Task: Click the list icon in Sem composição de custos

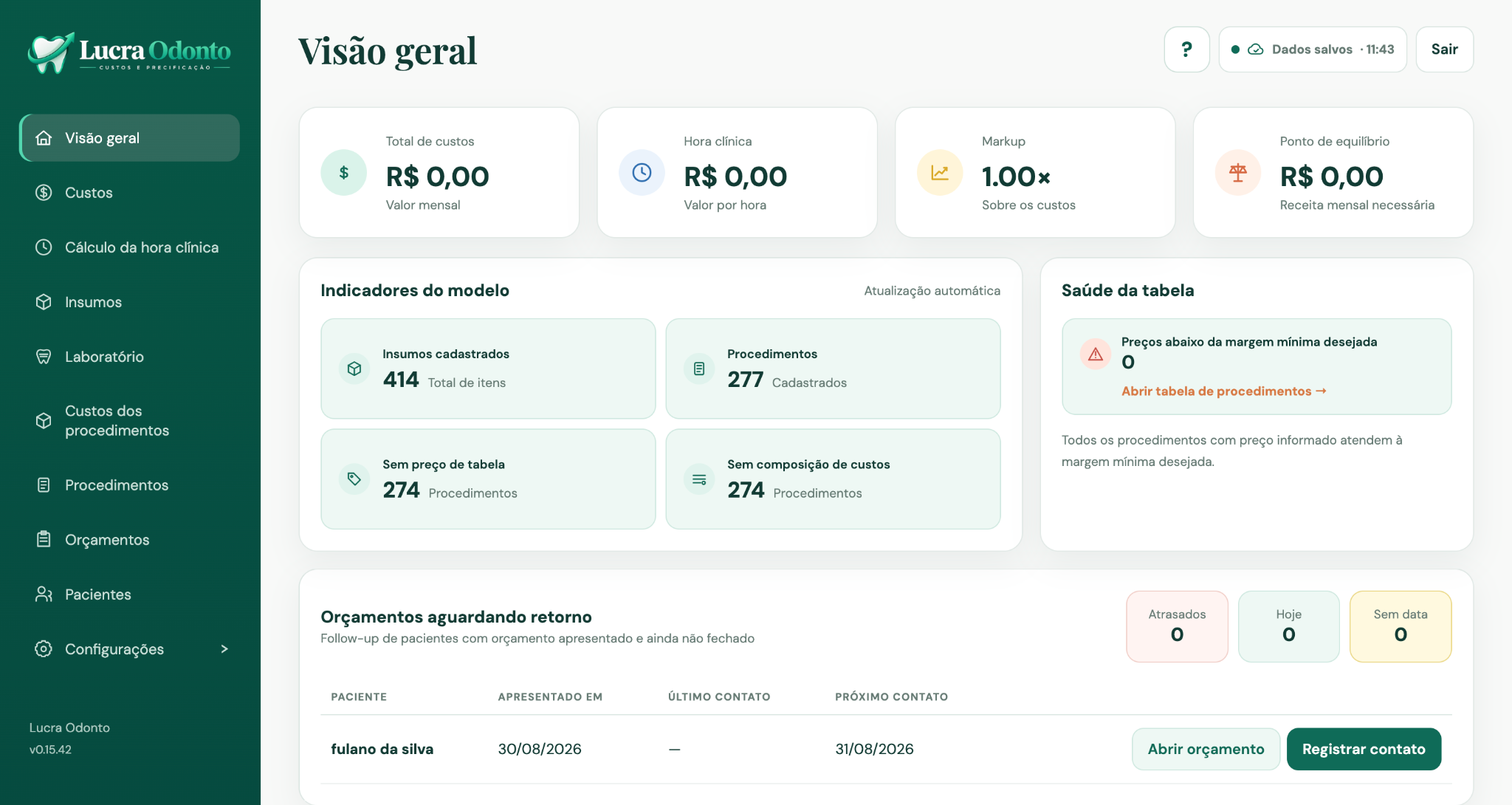Action: (x=699, y=479)
